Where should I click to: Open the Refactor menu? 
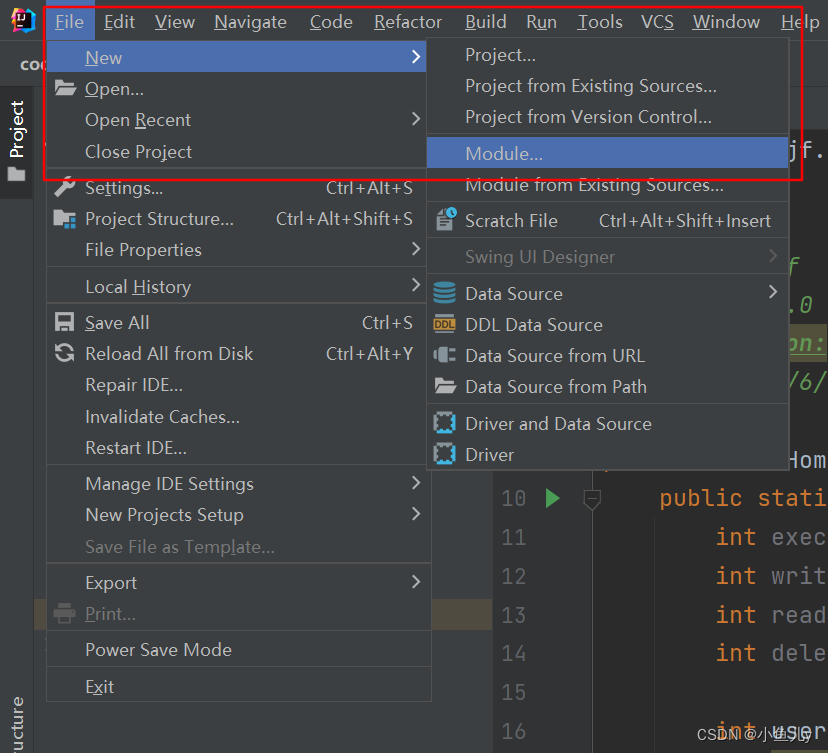tap(408, 22)
